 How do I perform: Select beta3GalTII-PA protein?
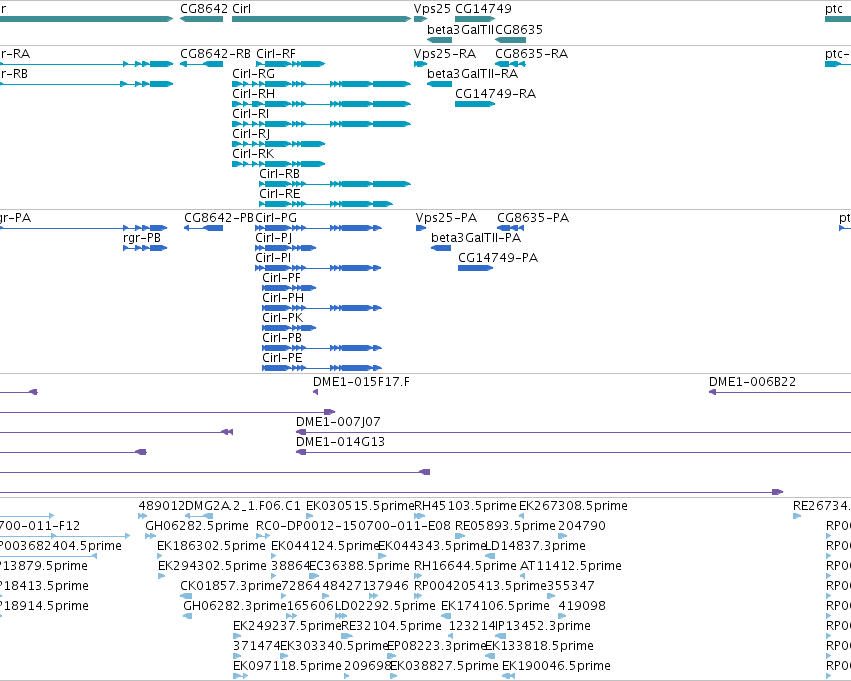441,248
